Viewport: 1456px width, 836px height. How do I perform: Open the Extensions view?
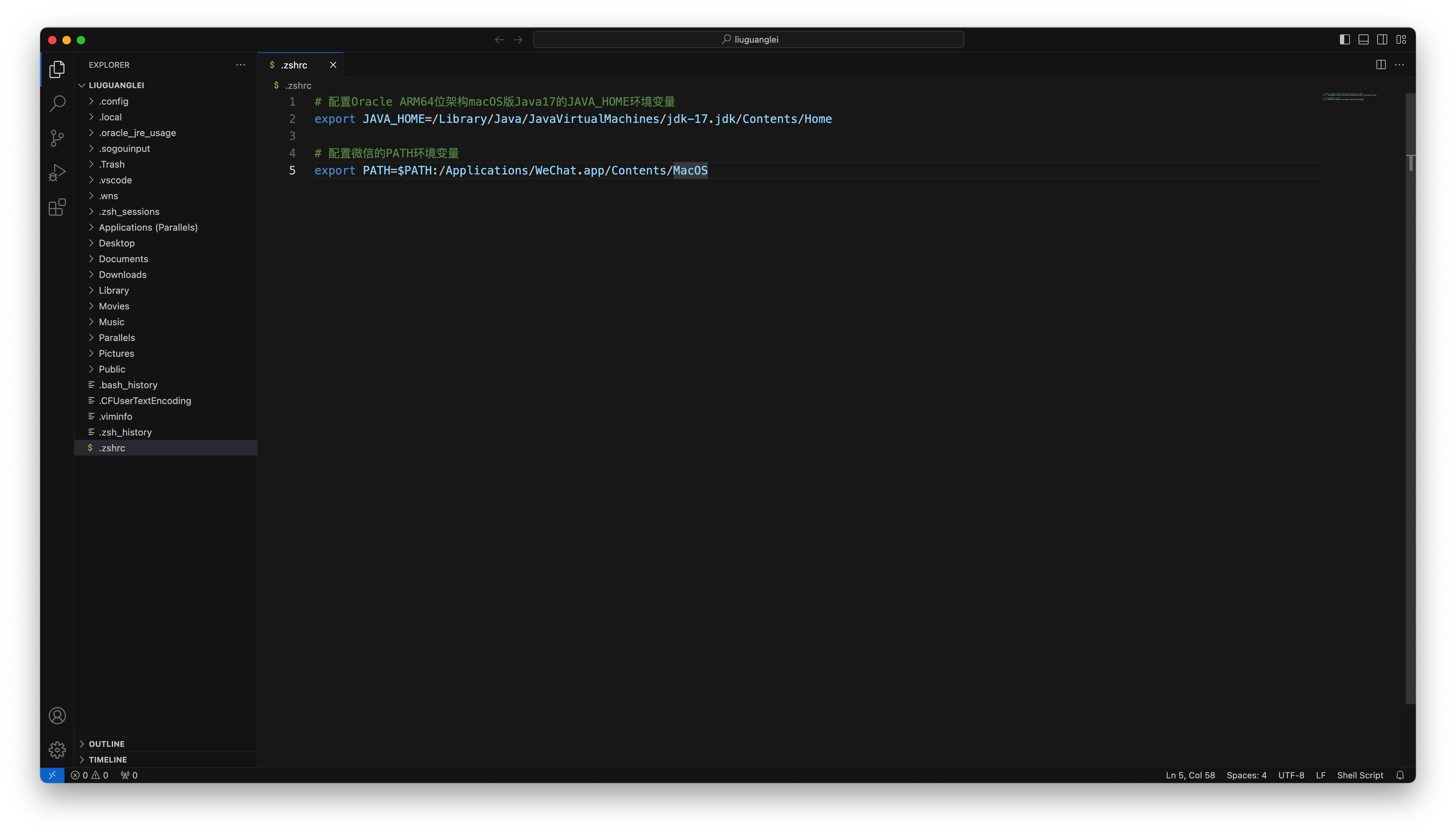[x=57, y=207]
